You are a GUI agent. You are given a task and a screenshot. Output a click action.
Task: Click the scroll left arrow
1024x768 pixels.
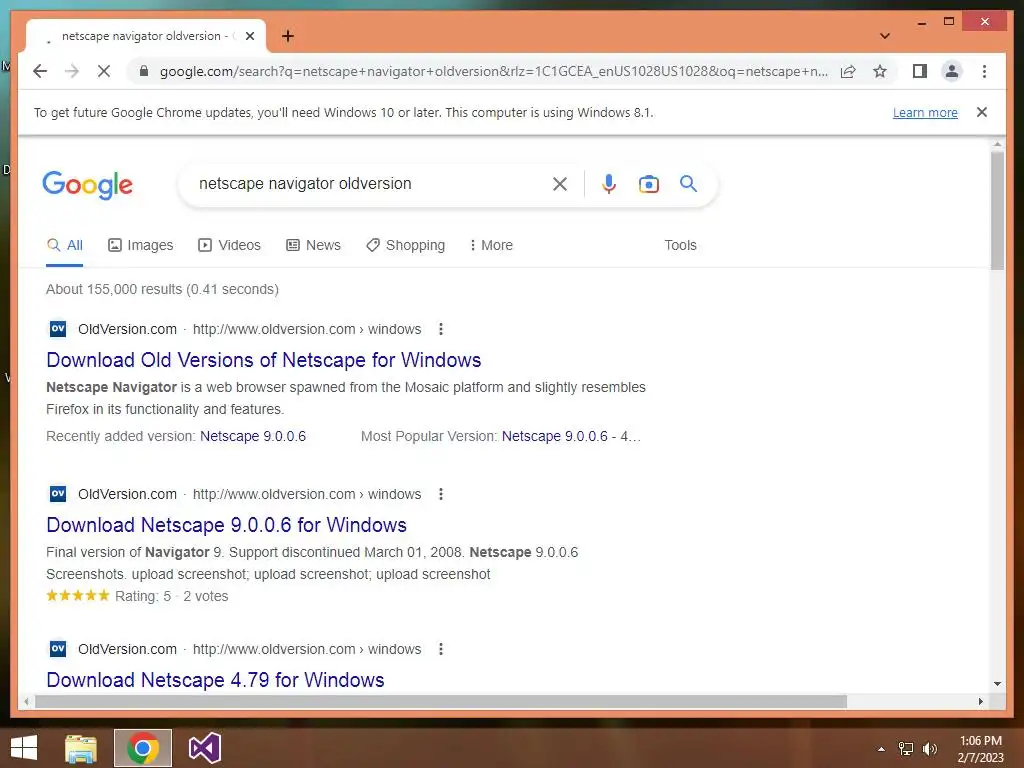pyautogui.click(x=25, y=701)
